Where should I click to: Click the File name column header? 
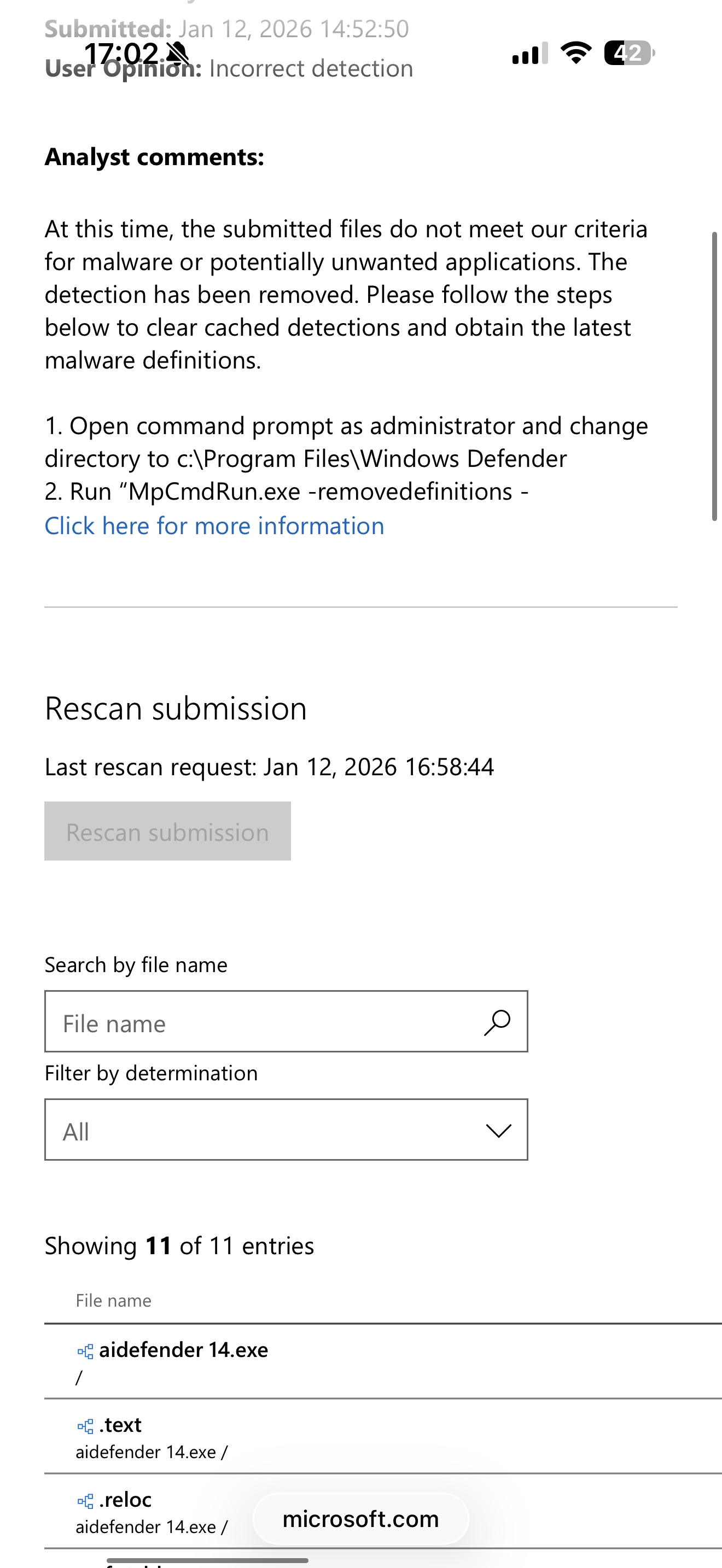click(113, 1301)
